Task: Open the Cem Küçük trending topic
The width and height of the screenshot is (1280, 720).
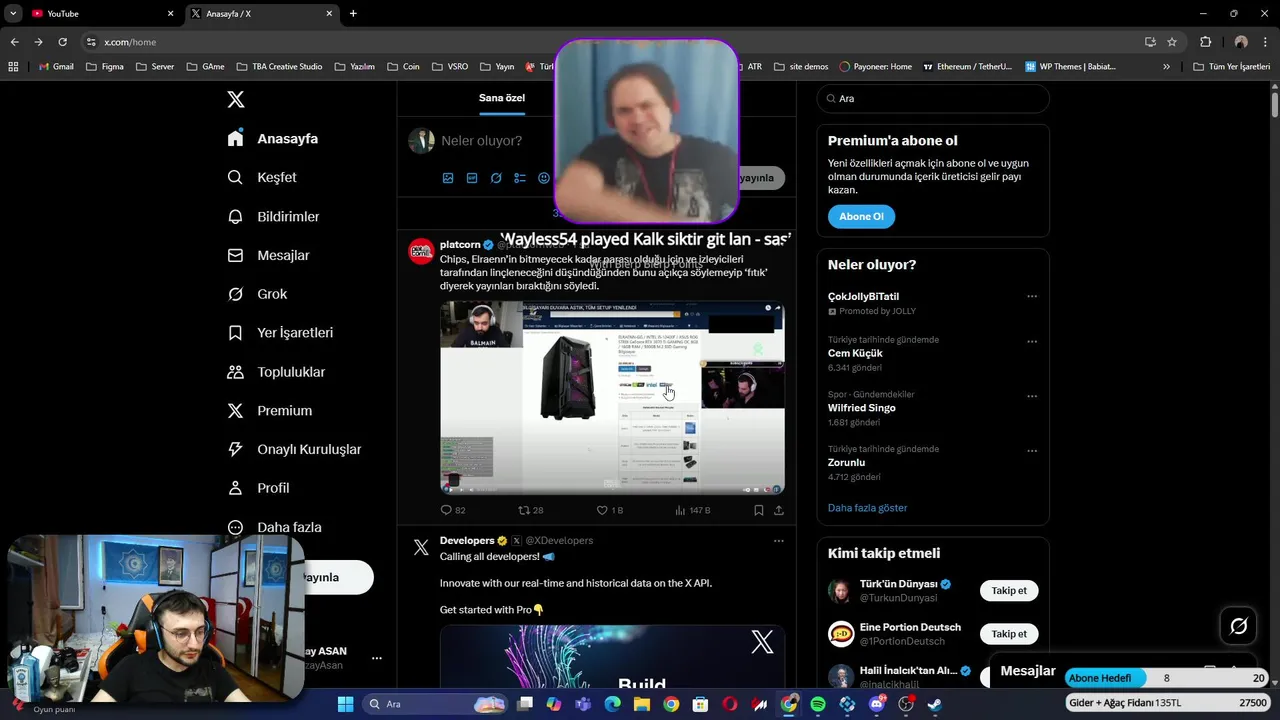Action: pyautogui.click(x=855, y=353)
